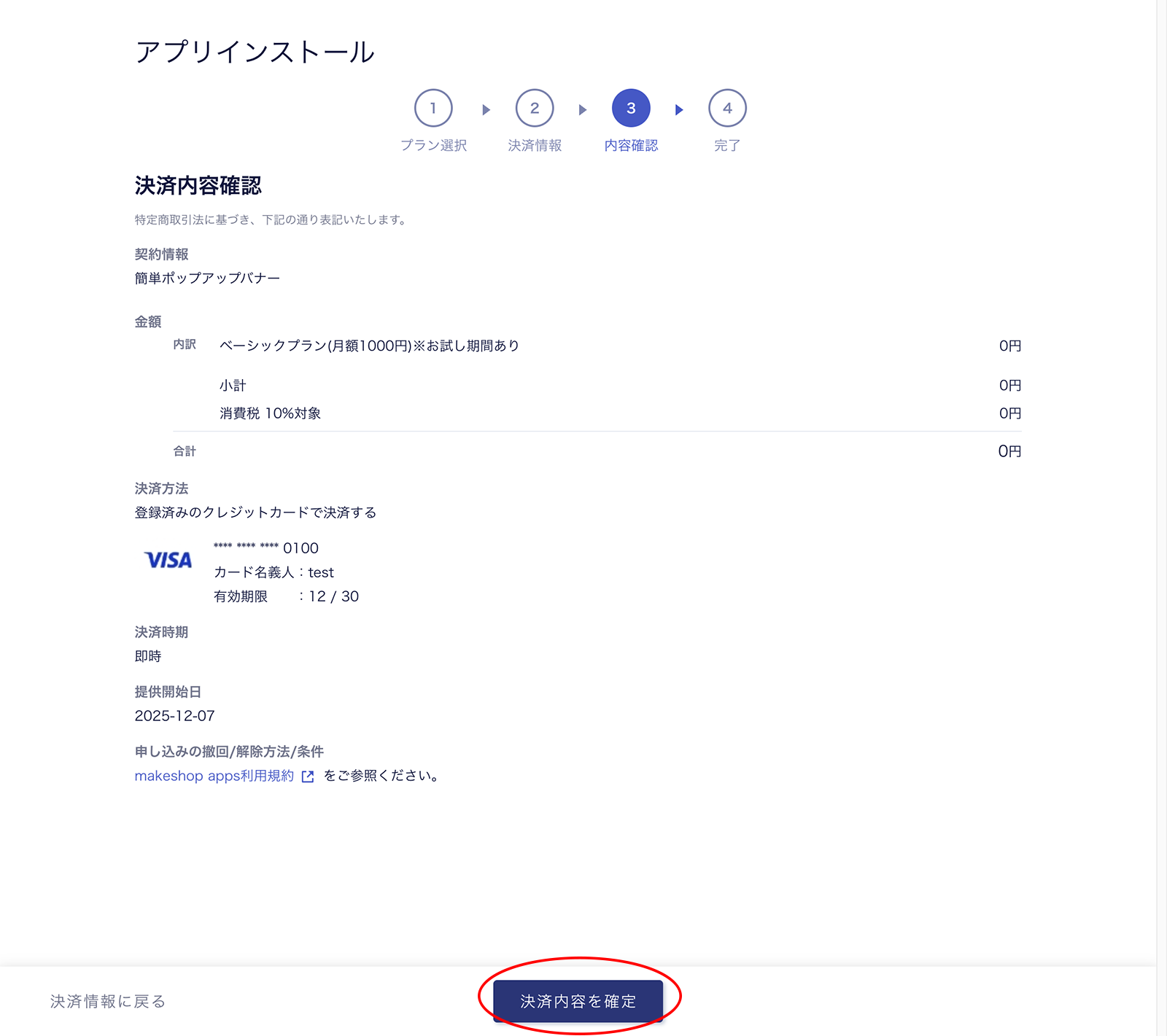Select the highlighted step 3 circle
Viewport: 1167px width, 1036px height.
(631, 109)
